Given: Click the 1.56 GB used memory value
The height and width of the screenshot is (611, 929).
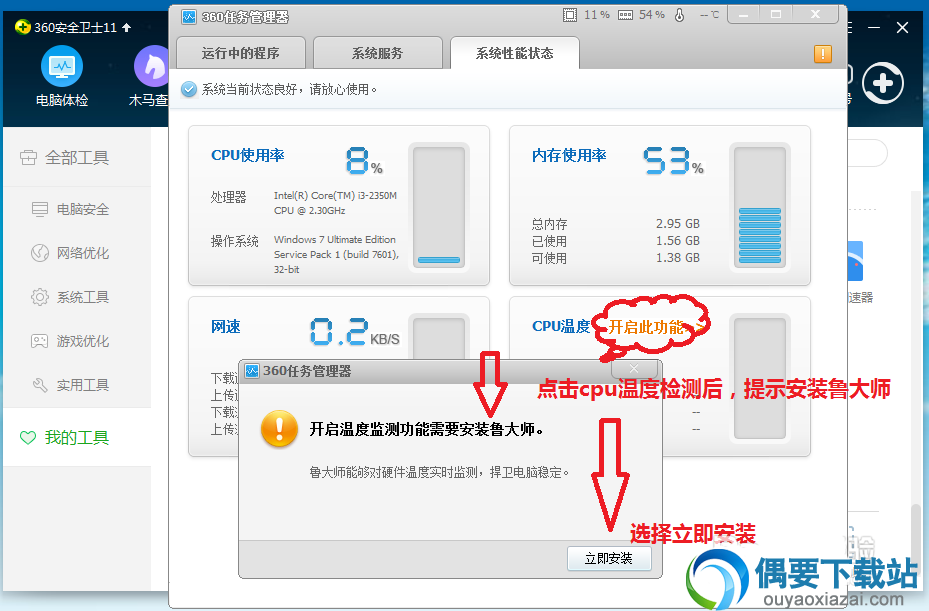Looking at the screenshot, I should click(678, 241).
